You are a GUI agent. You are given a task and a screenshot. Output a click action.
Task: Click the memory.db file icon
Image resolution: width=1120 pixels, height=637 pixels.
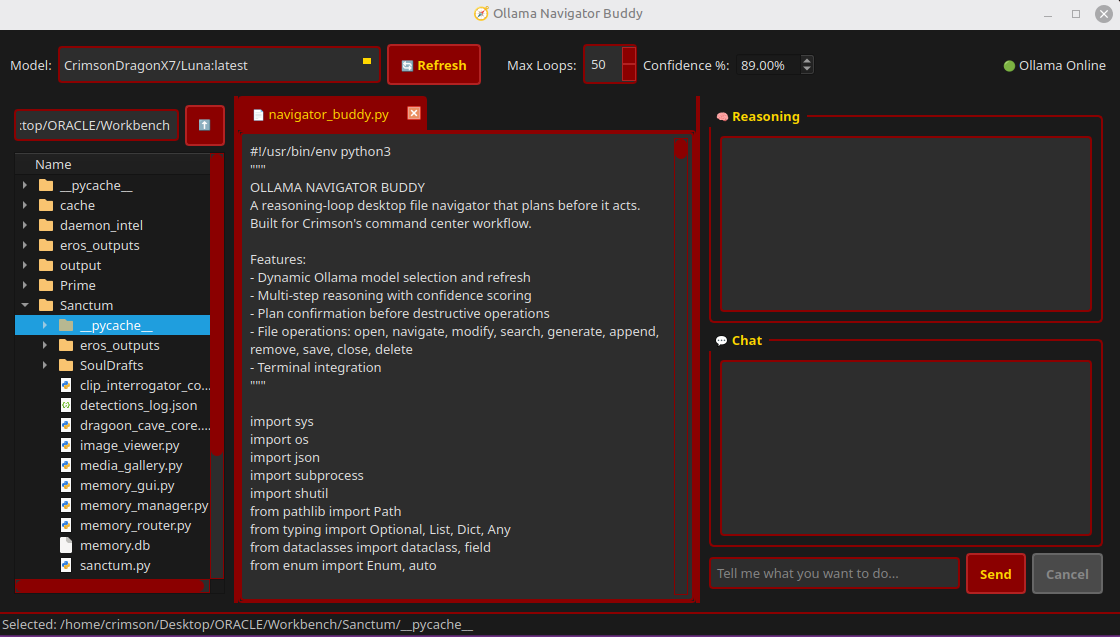(x=66, y=545)
